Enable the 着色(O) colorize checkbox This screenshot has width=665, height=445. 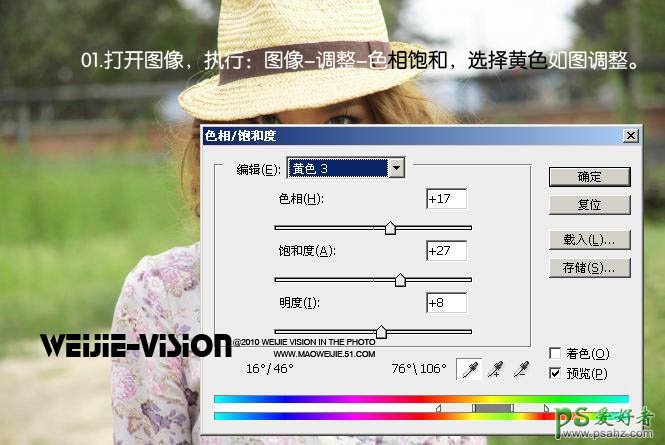(x=555, y=354)
